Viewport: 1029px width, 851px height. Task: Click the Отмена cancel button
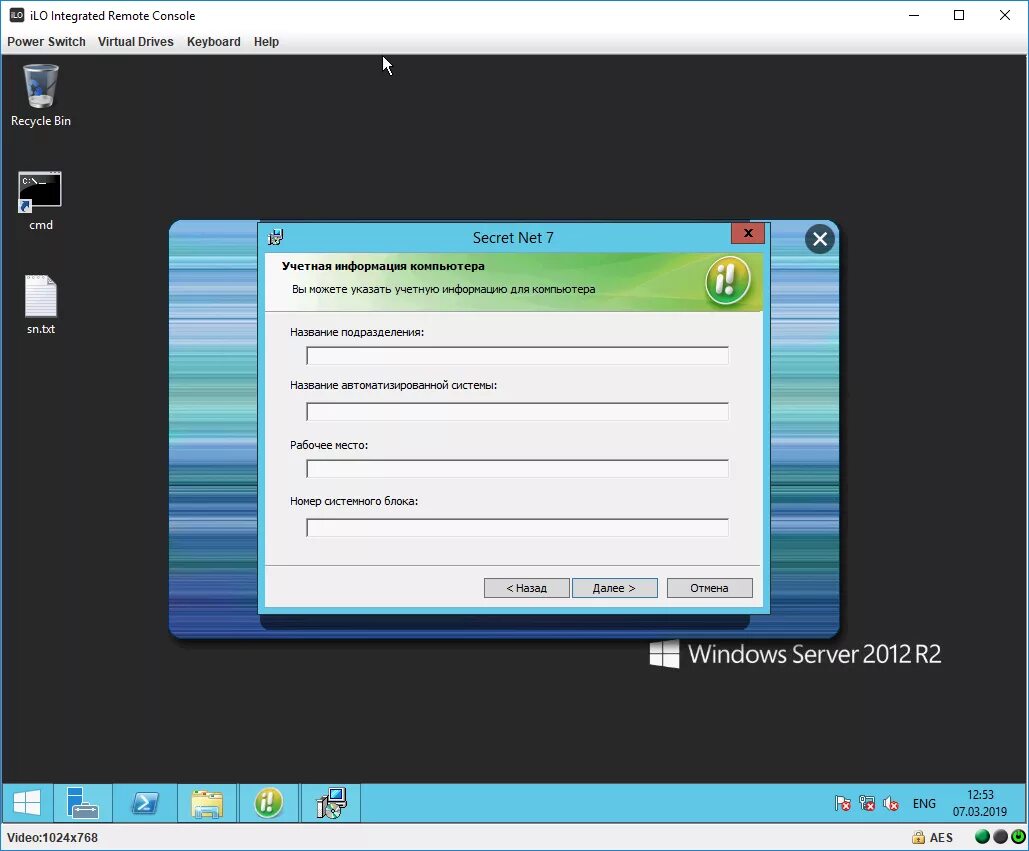click(709, 588)
